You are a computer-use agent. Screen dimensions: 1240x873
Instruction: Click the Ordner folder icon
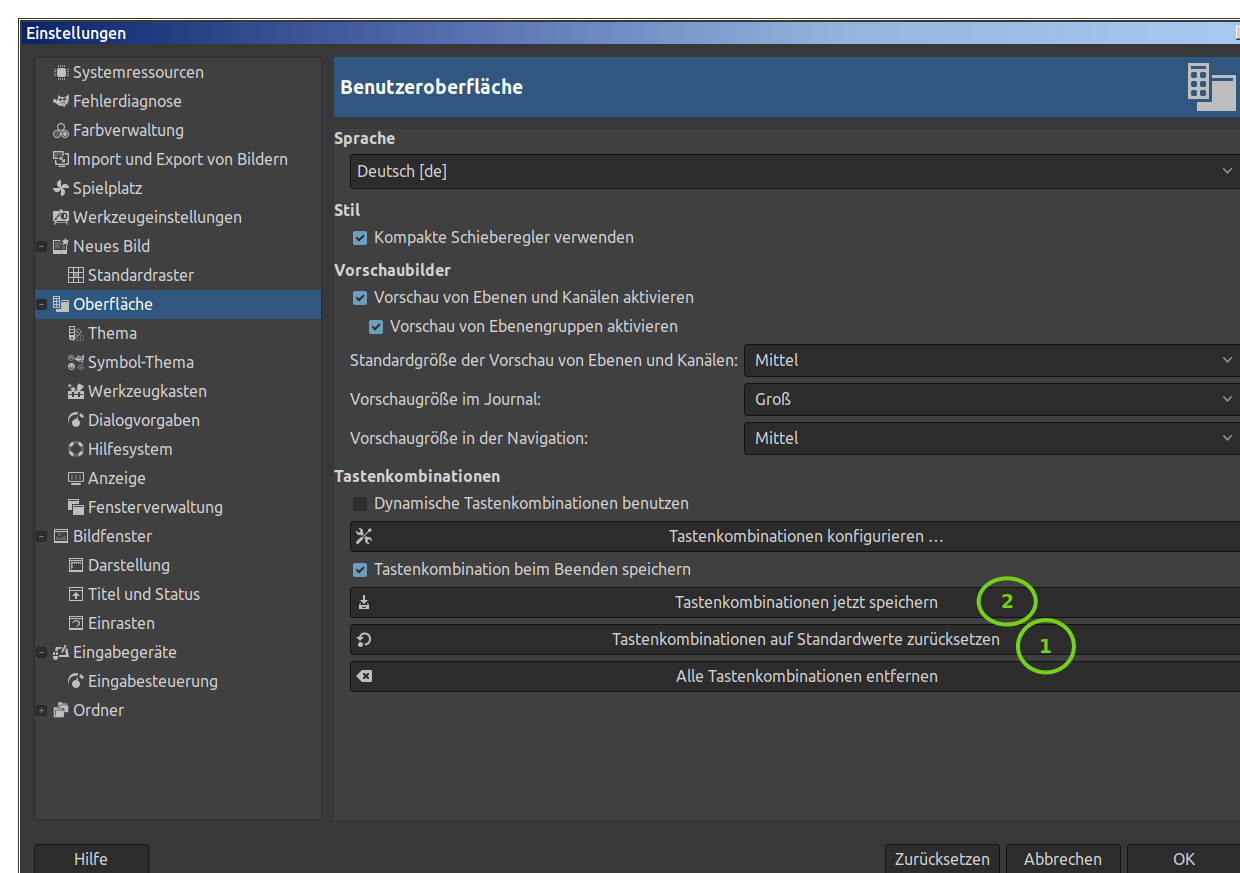(61, 711)
